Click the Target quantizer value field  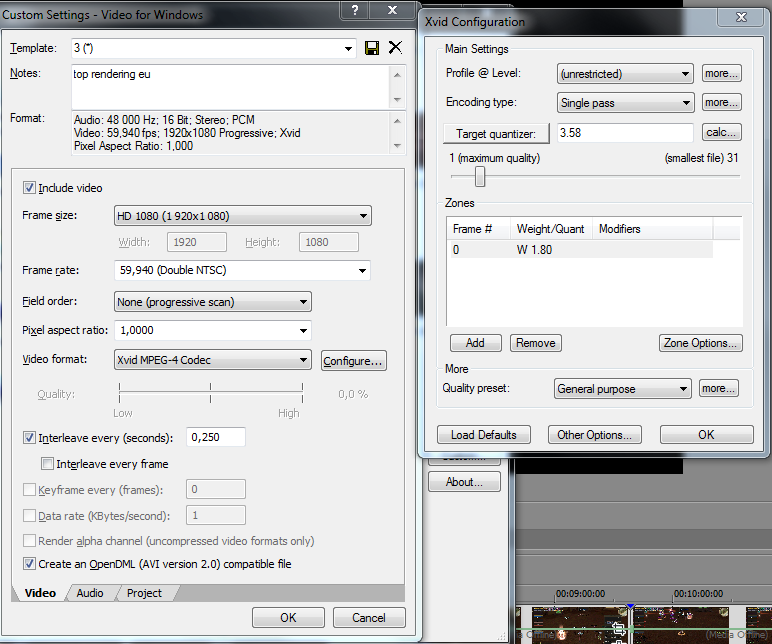(625, 133)
